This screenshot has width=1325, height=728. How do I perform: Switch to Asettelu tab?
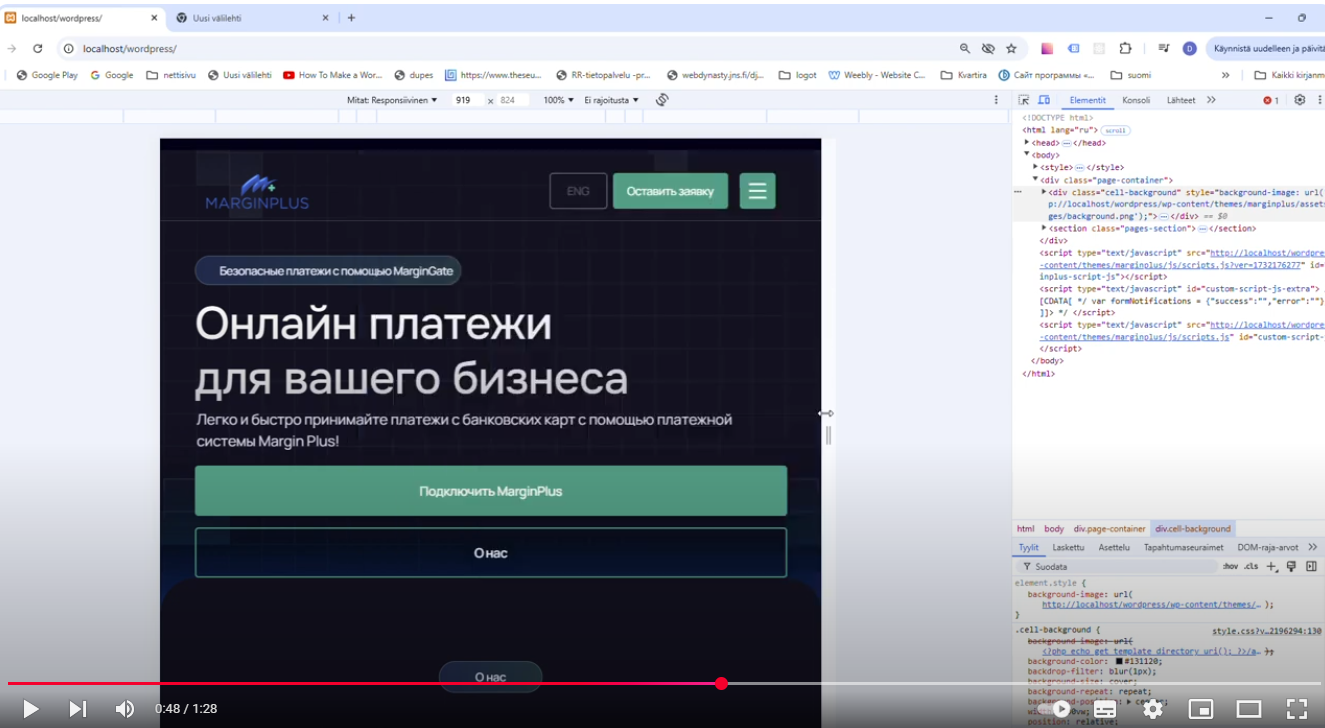click(1114, 547)
